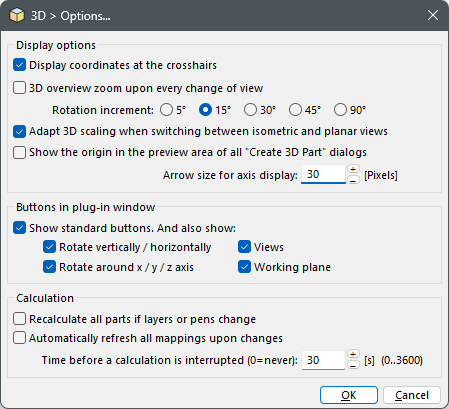
Task: Disable Rotate vertically / horizontally buttons
Action: [x=49, y=247]
